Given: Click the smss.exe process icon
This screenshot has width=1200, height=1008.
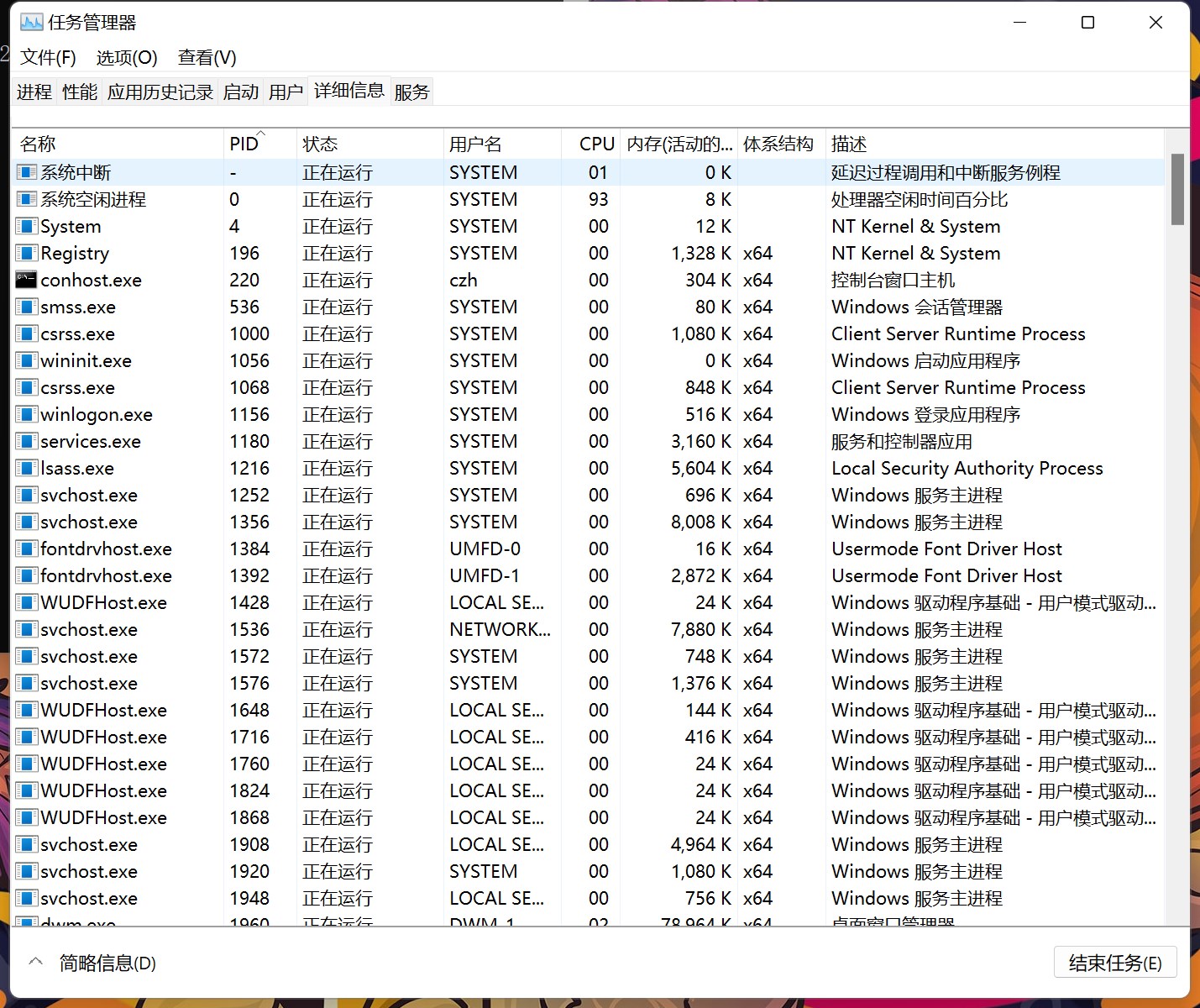Looking at the screenshot, I should pos(27,307).
